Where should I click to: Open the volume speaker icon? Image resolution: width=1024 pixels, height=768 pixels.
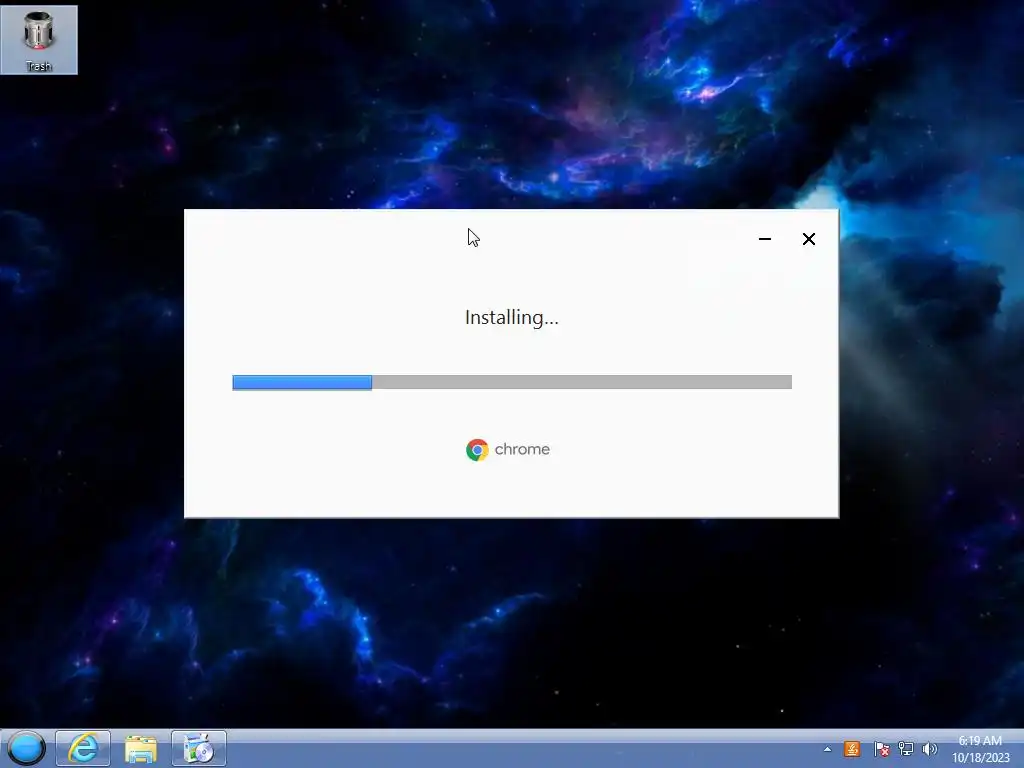point(929,749)
